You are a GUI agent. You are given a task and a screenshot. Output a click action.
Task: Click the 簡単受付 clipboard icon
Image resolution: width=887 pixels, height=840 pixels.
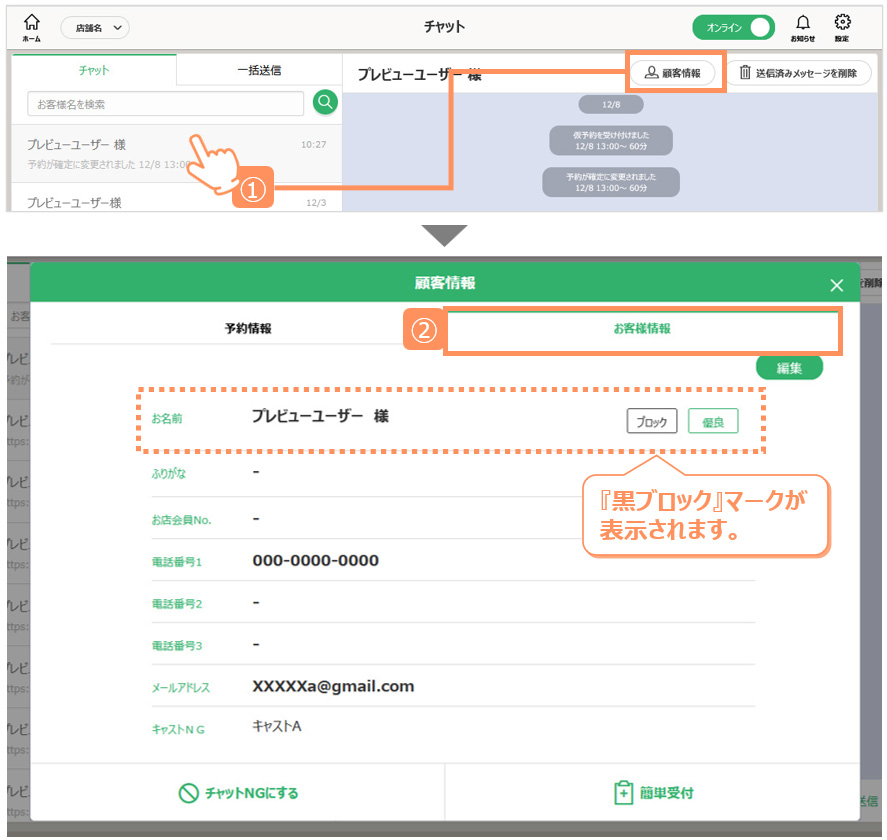click(623, 793)
